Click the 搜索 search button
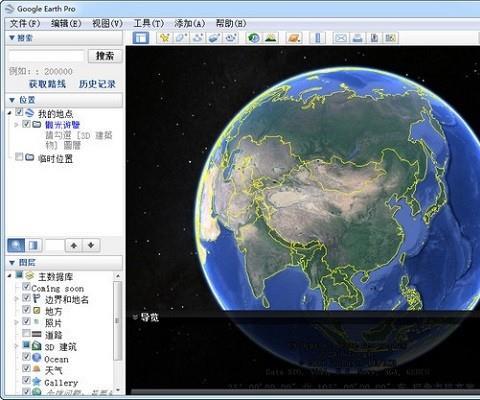Image resolution: width=480 pixels, height=400 pixels. tap(105, 56)
